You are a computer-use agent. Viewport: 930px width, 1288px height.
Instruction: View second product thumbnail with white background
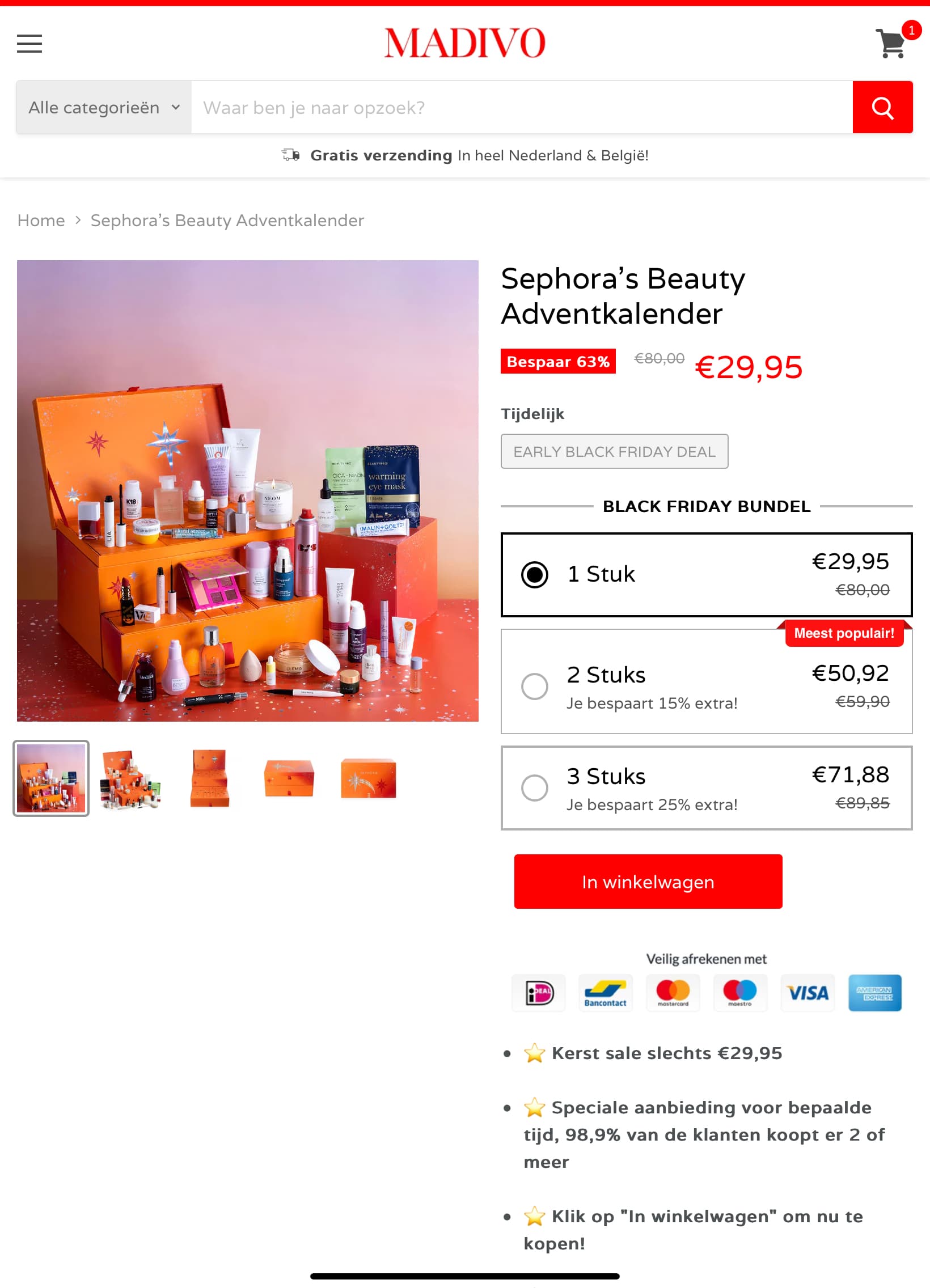tap(130, 778)
